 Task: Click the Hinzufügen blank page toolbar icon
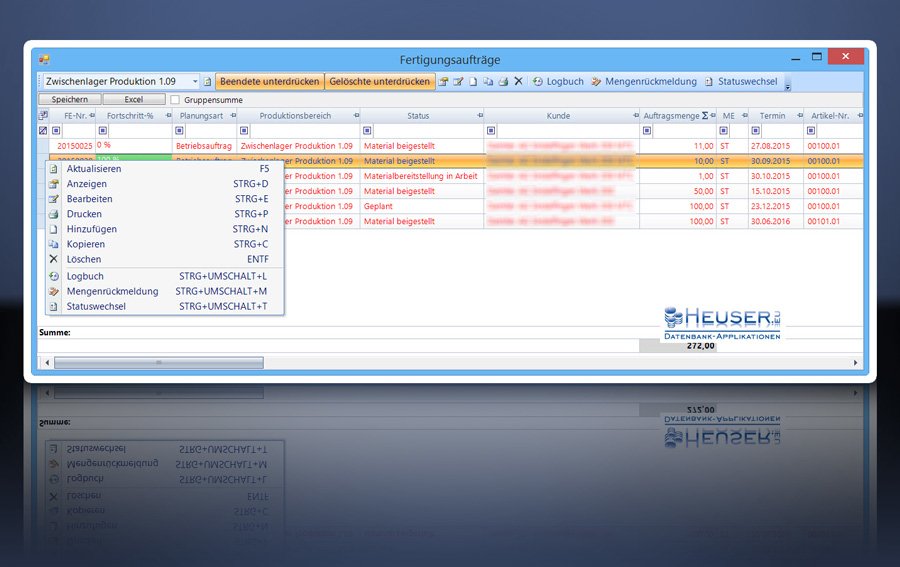click(473, 81)
